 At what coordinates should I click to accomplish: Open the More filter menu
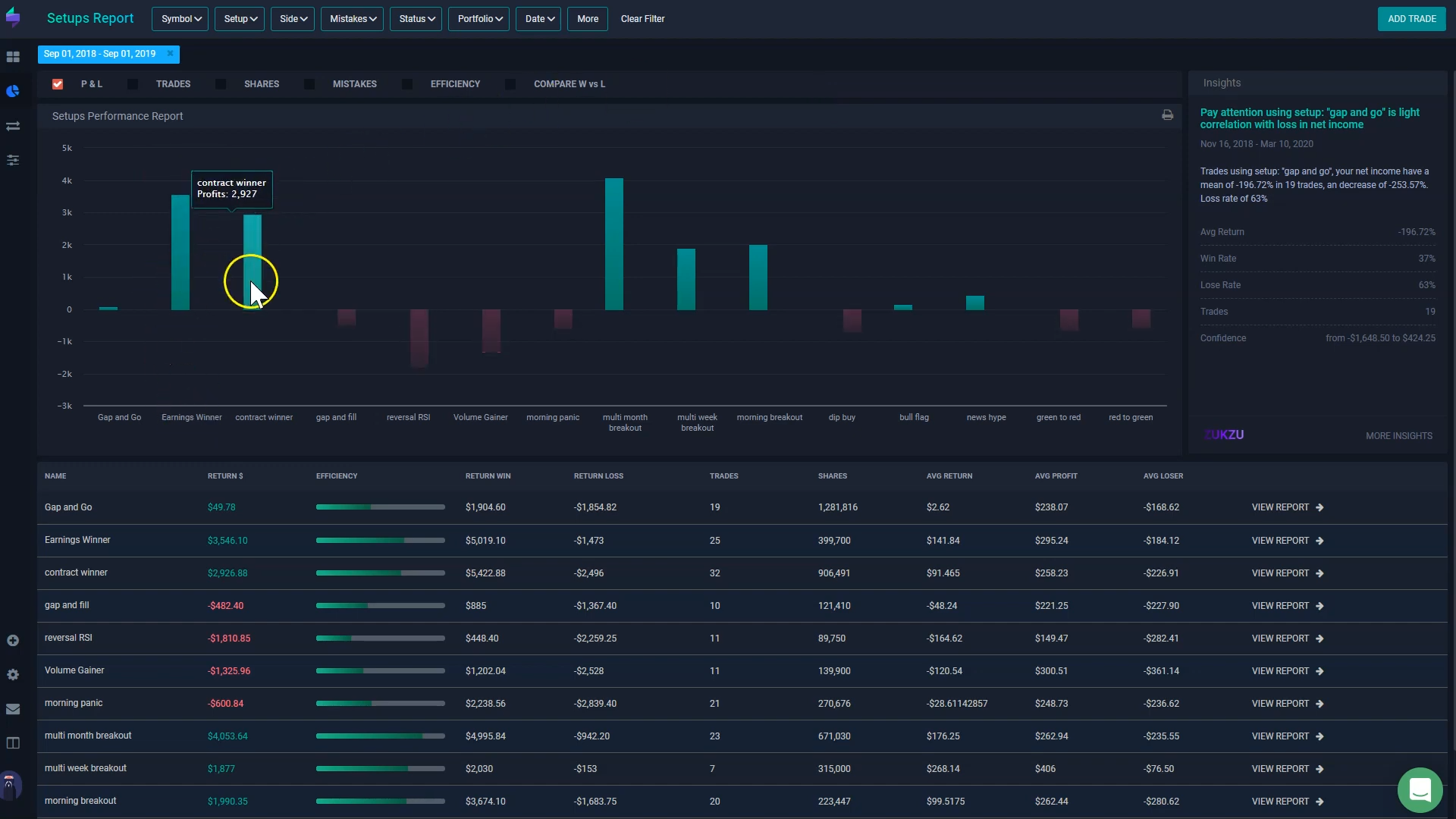click(x=587, y=19)
